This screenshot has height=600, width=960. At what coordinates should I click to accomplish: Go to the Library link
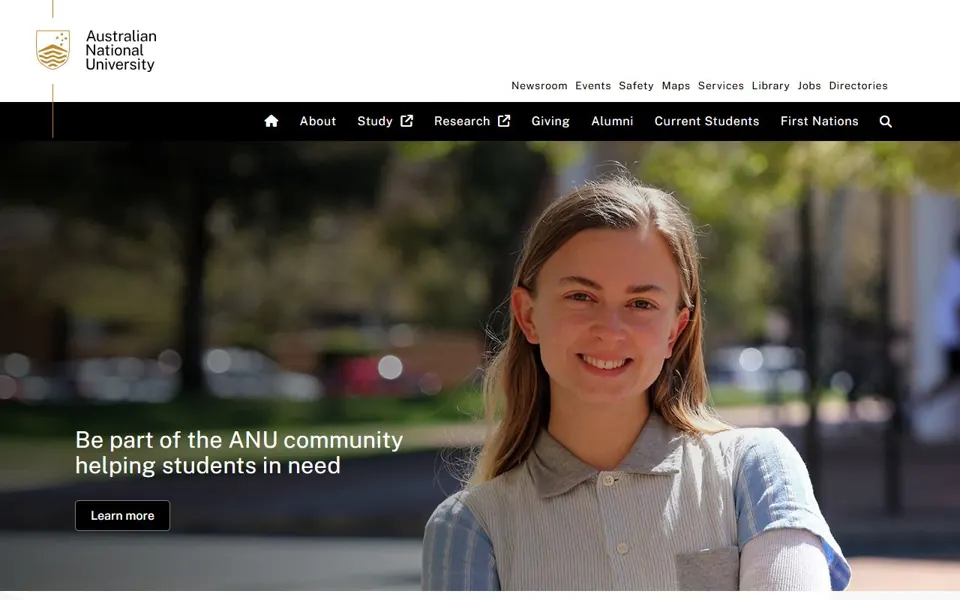[x=771, y=86]
